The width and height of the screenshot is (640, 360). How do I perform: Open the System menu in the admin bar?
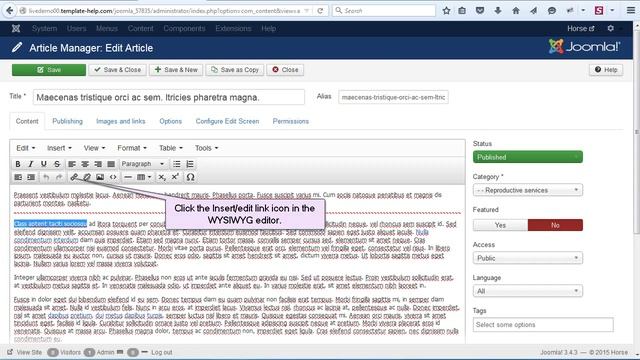(44, 29)
